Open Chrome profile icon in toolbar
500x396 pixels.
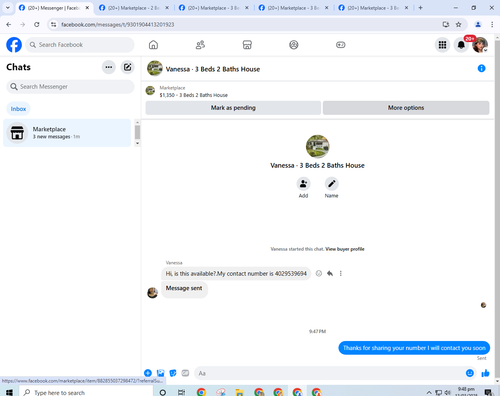click(x=478, y=24)
